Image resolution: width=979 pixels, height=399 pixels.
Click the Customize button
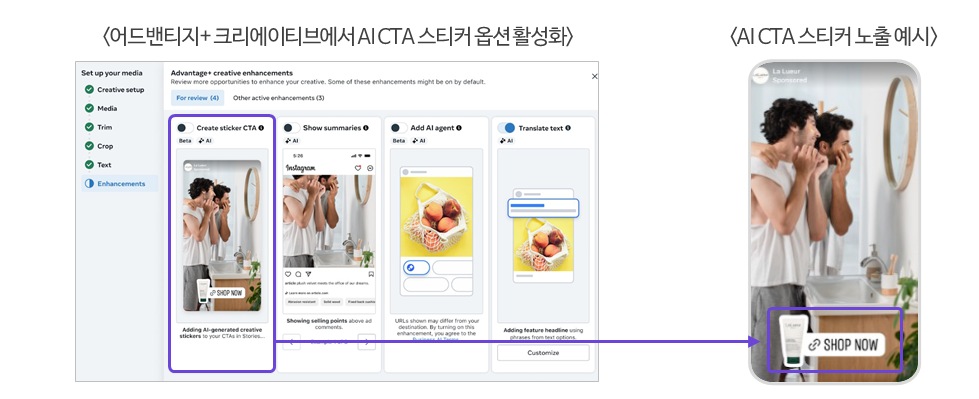pos(543,353)
